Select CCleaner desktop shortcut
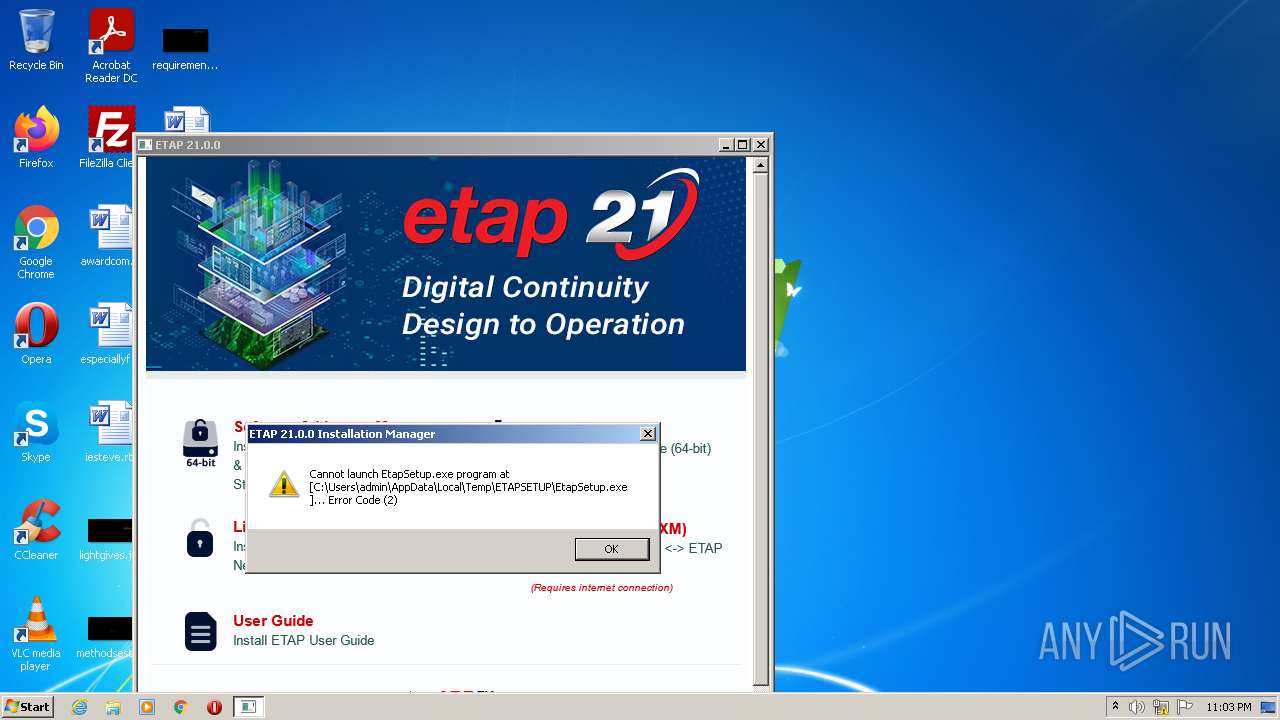The image size is (1280, 720). pos(36,530)
